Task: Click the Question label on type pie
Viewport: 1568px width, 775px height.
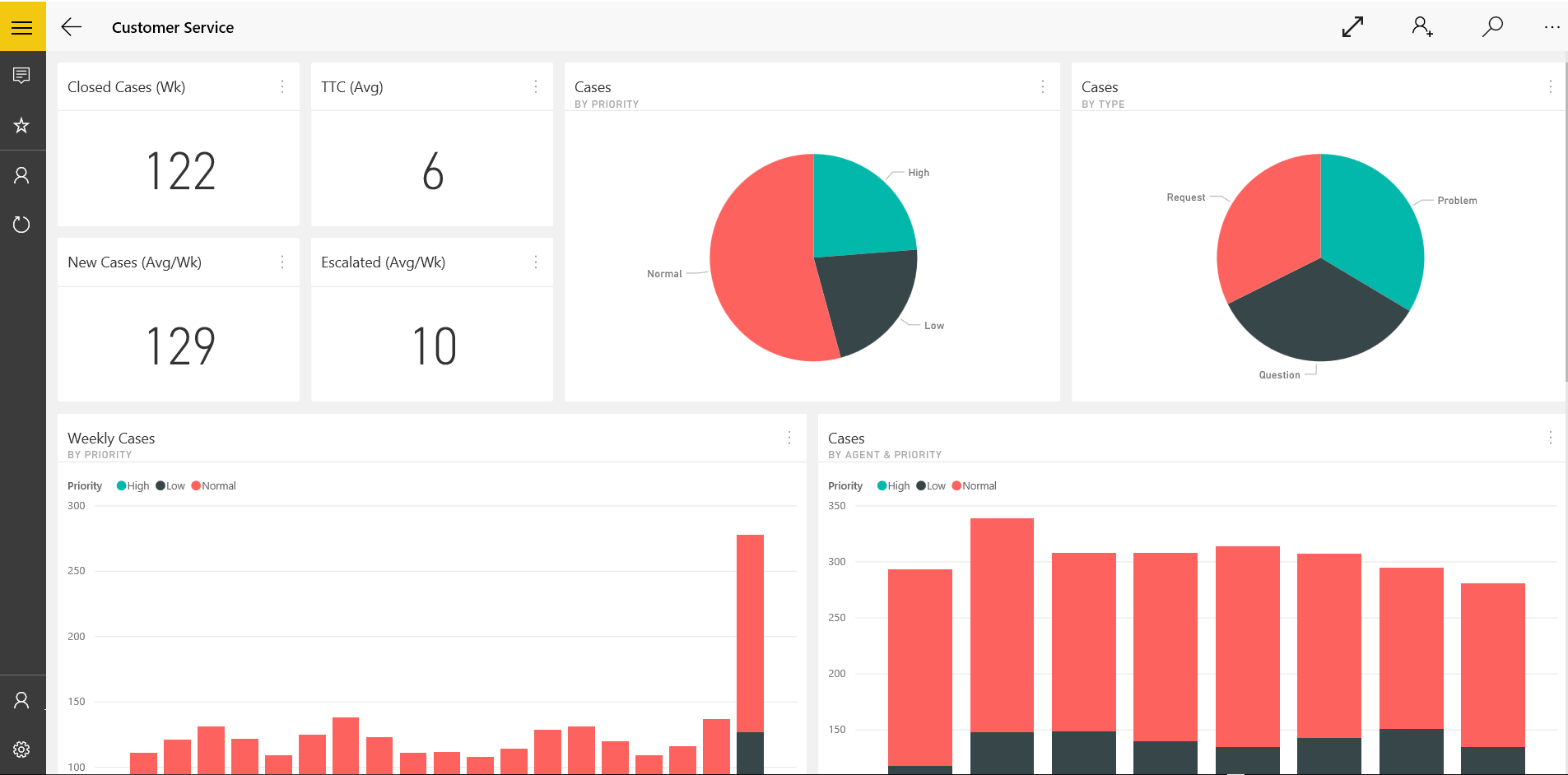Action: click(x=1279, y=375)
